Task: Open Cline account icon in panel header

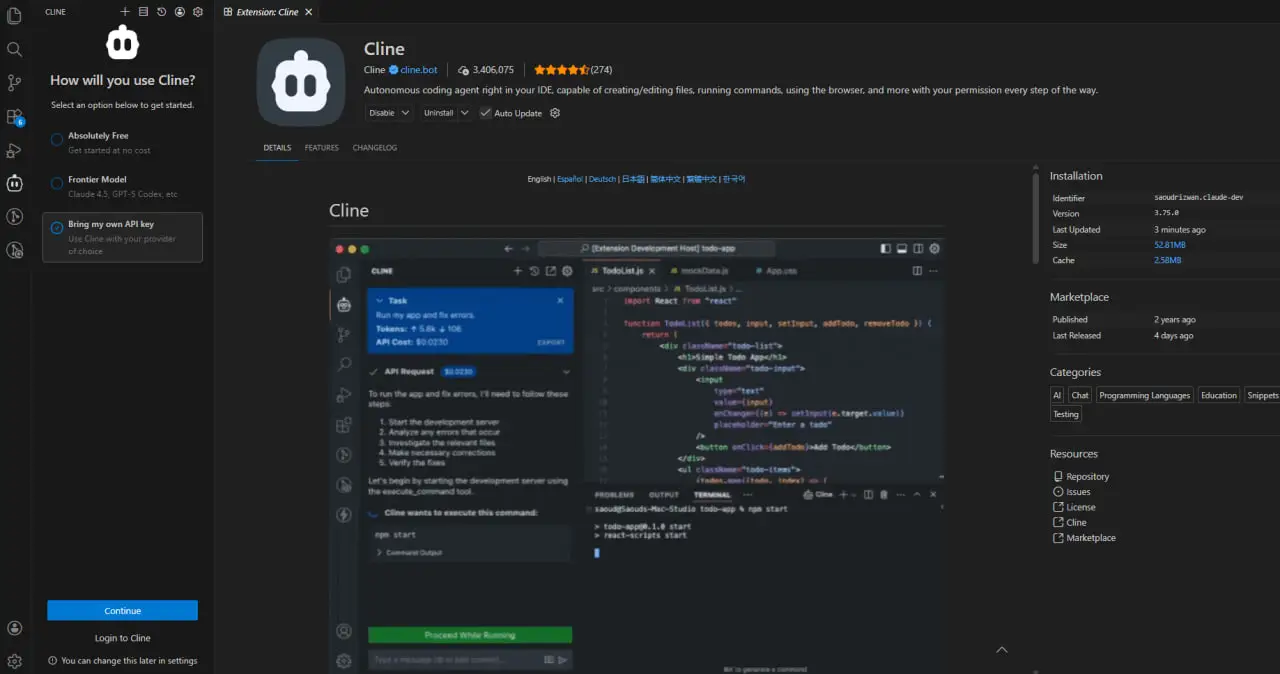Action: (179, 12)
